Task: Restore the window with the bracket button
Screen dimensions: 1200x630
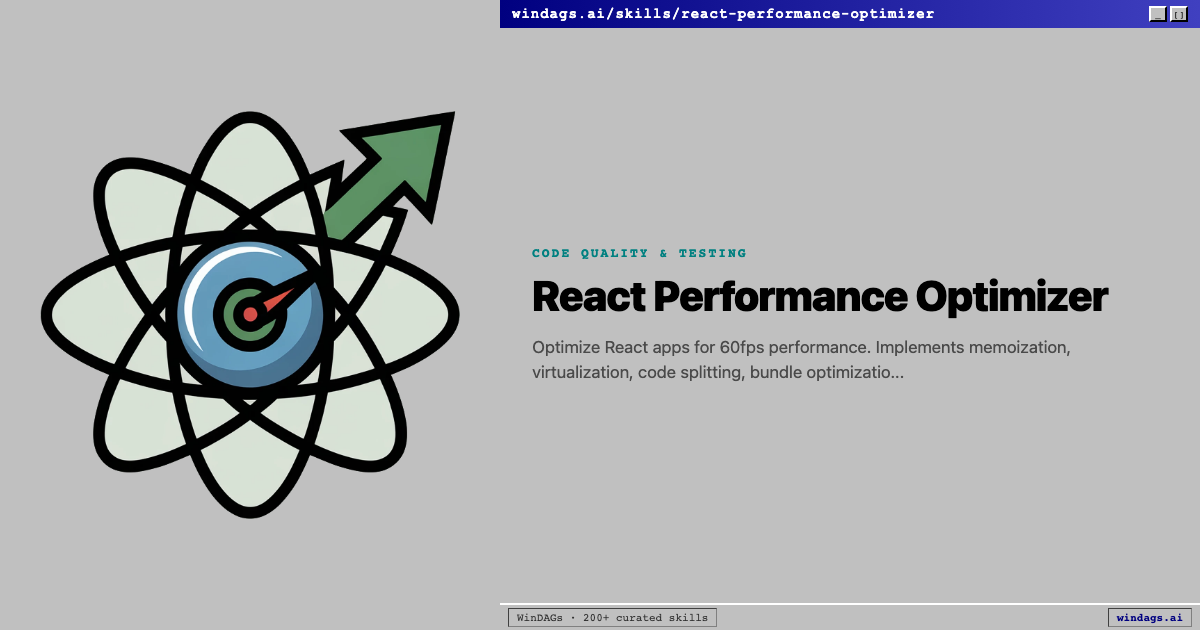Action: (1179, 13)
